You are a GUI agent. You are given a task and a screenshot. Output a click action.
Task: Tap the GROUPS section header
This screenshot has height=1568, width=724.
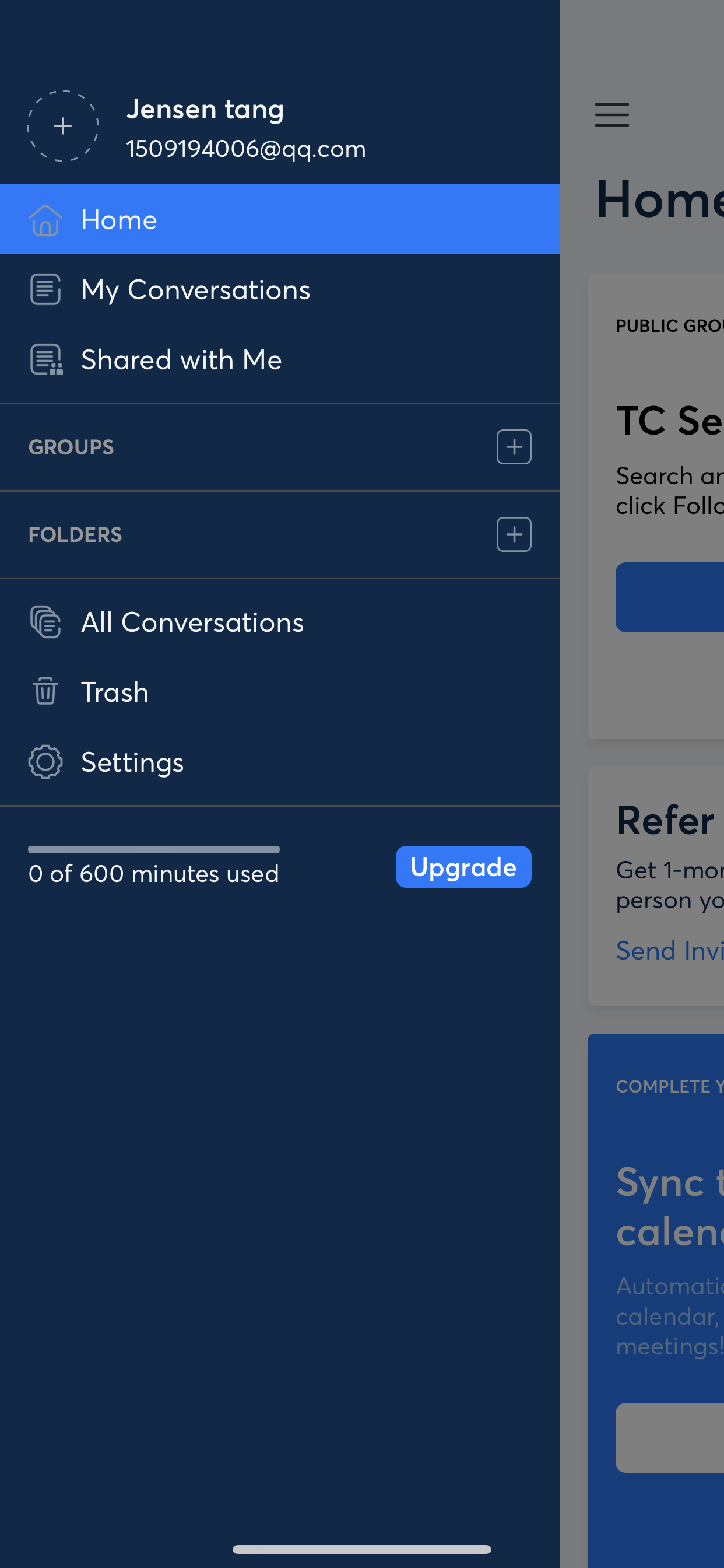pos(71,447)
